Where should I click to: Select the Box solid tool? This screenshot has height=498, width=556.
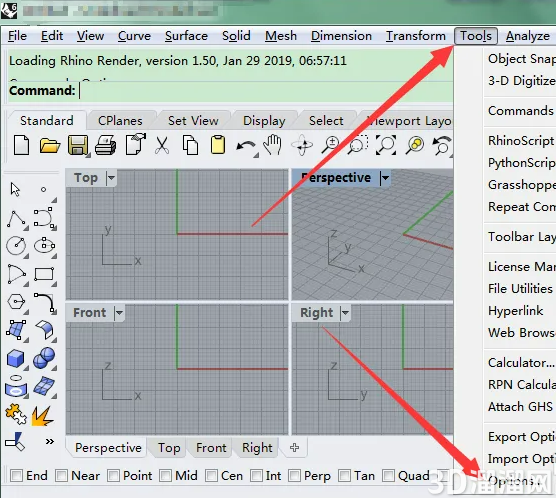coord(16,358)
